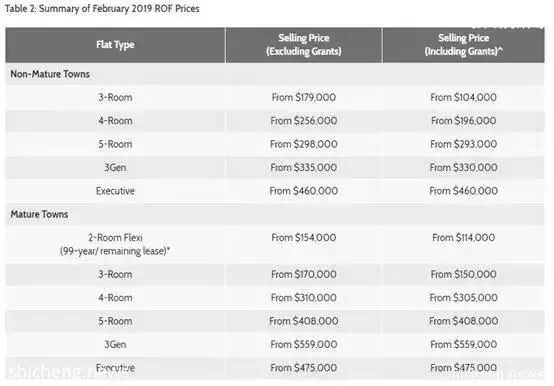This screenshot has height=386, width=554.
Task: Select the From $170,000 Mature Towns 3-Room price
Action: tap(303, 274)
